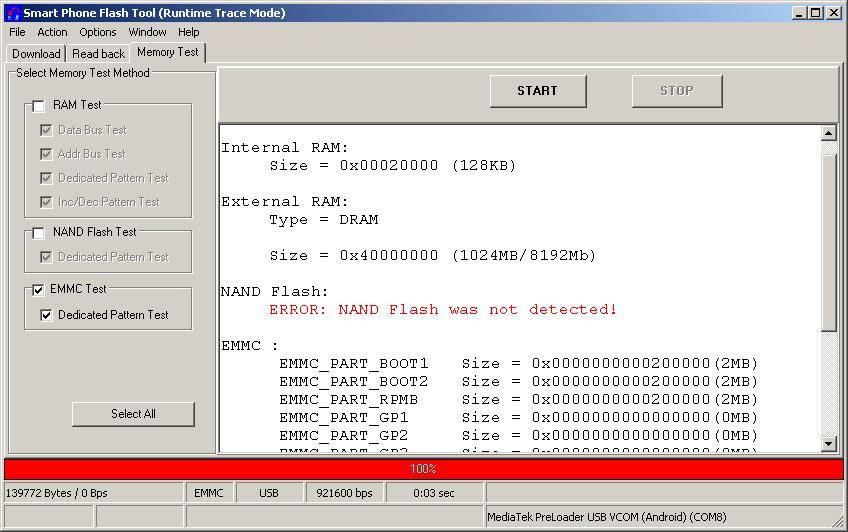Click the 0x00020000 (128KB) size line

coord(393,166)
